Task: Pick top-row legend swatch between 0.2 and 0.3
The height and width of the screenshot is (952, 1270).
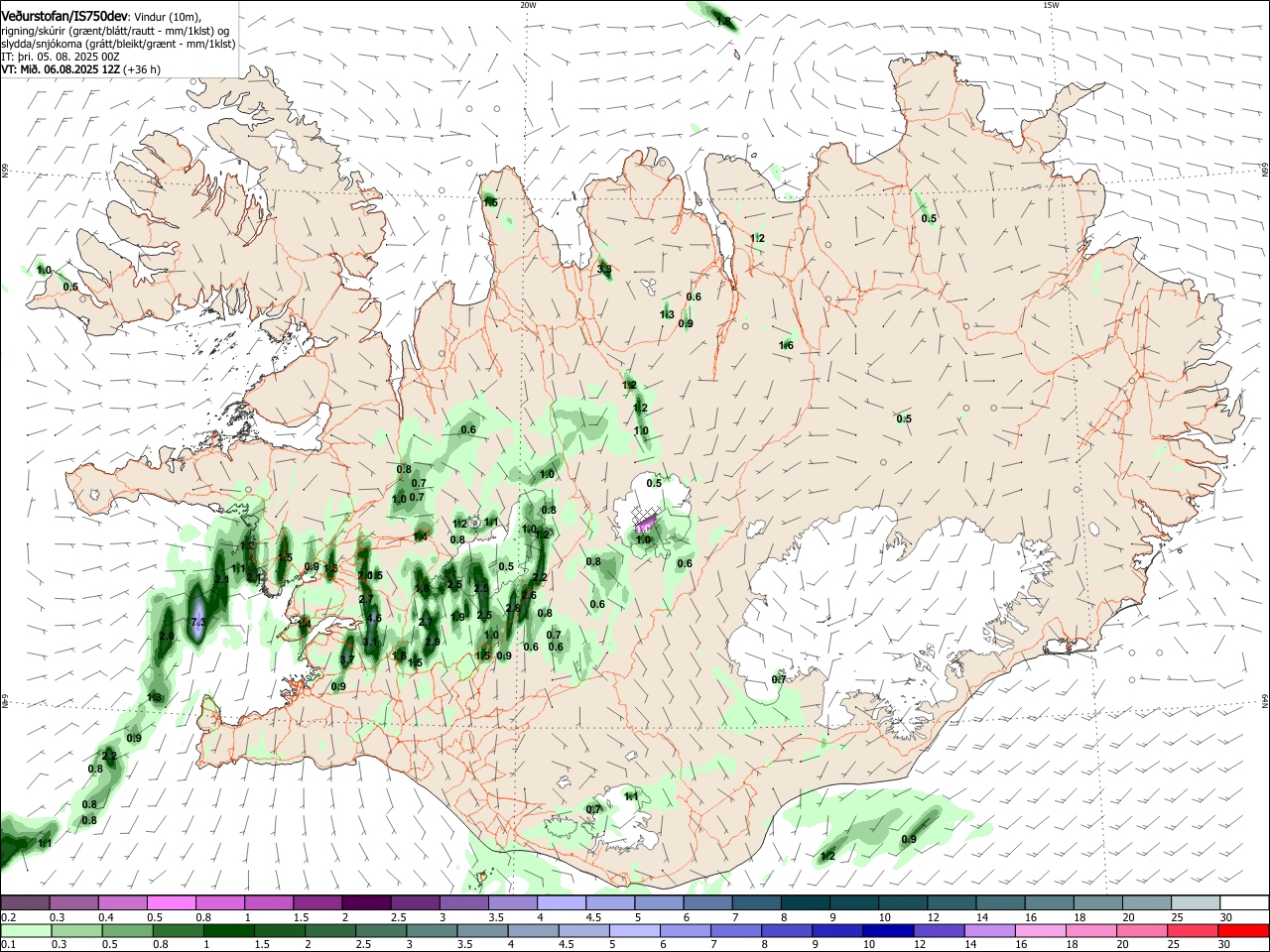Action: (x=25, y=902)
